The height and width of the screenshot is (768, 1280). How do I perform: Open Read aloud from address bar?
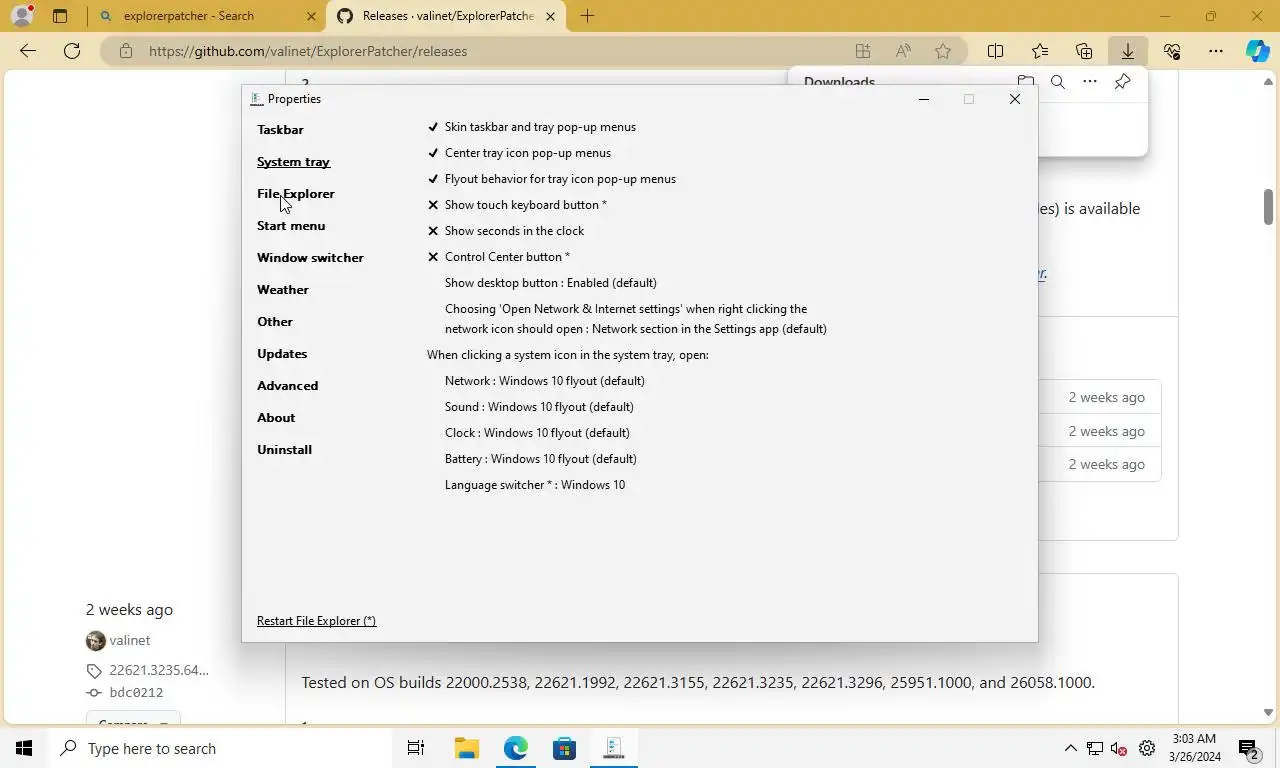(x=903, y=51)
